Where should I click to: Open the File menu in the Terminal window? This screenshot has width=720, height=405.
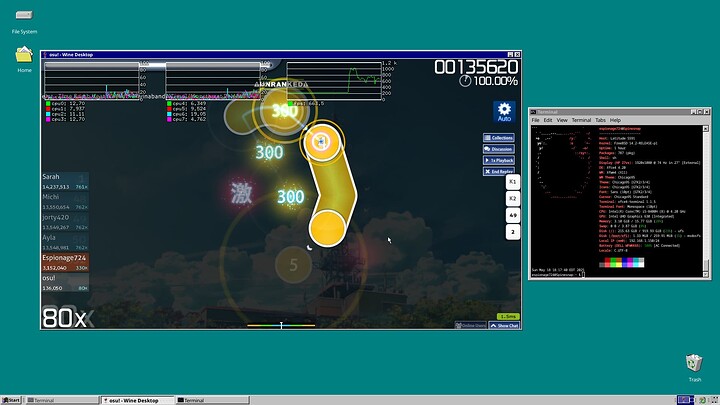(535, 120)
